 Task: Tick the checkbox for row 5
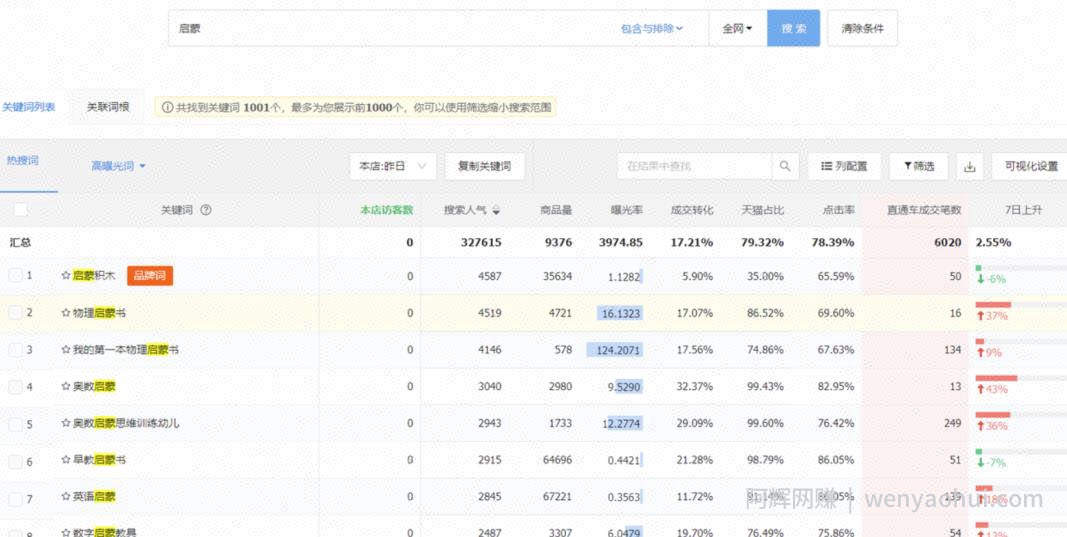(x=15, y=424)
